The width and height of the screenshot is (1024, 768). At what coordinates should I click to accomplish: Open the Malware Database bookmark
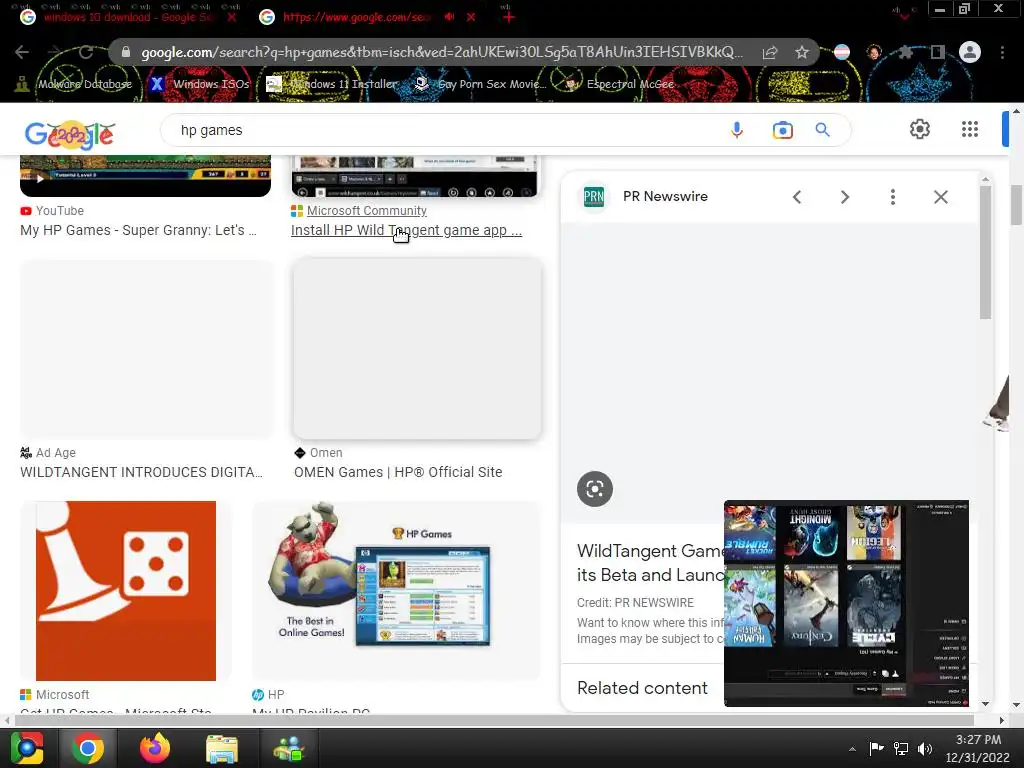point(74,84)
